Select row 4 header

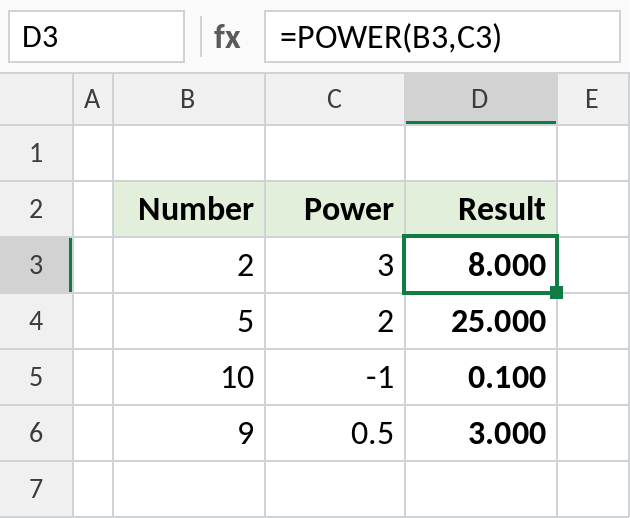[36, 321]
